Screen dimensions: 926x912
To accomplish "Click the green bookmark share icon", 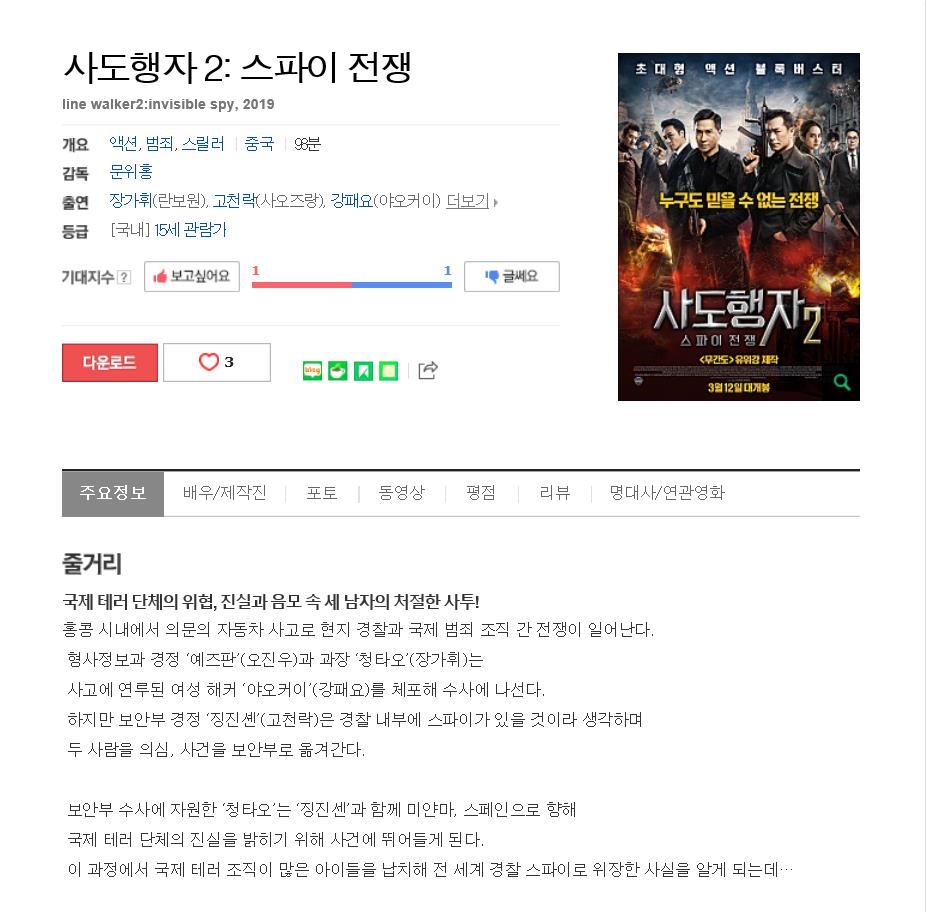I will (x=363, y=370).
